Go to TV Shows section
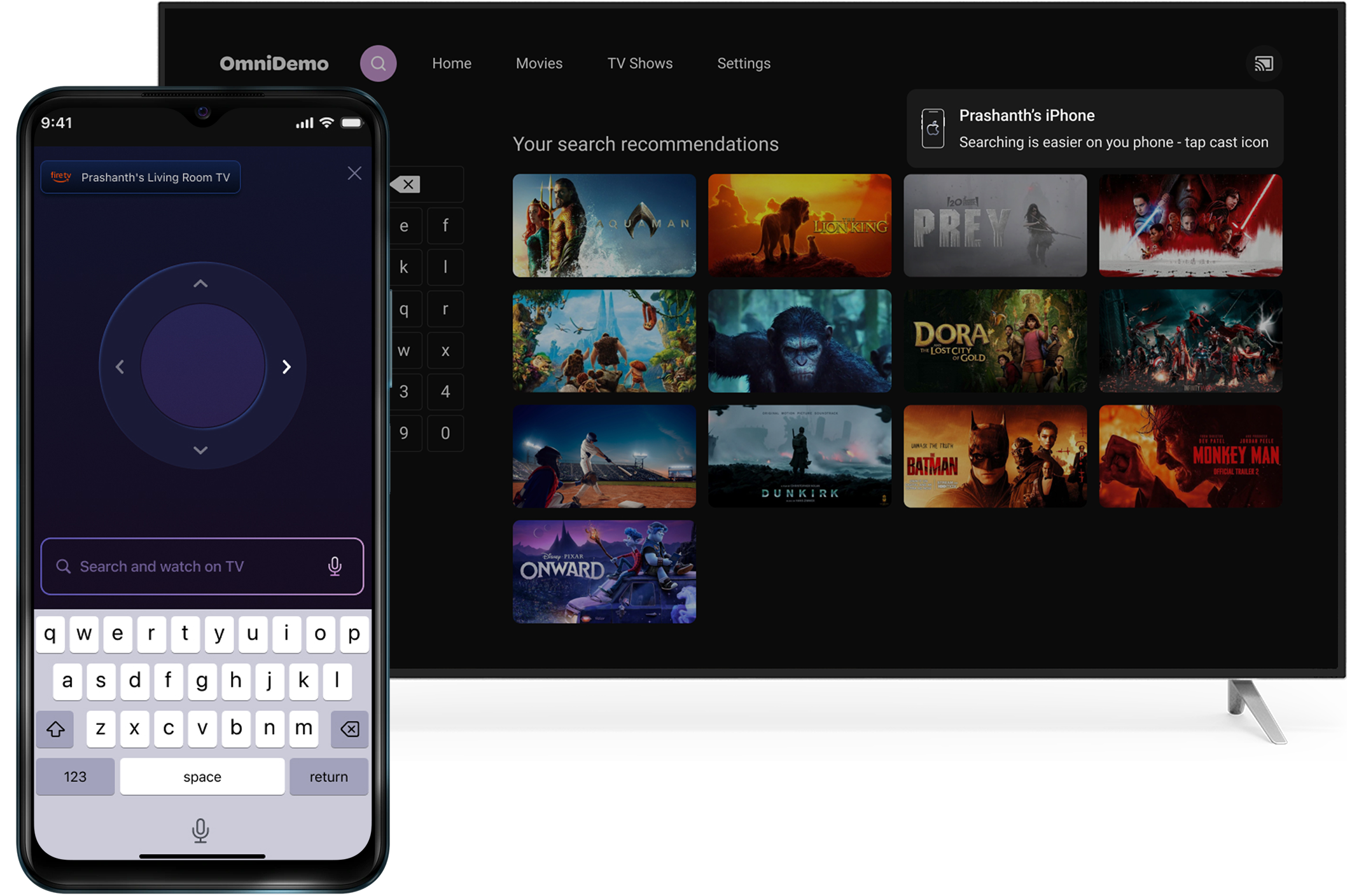This screenshot has width=1359, height=896. [x=639, y=64]
